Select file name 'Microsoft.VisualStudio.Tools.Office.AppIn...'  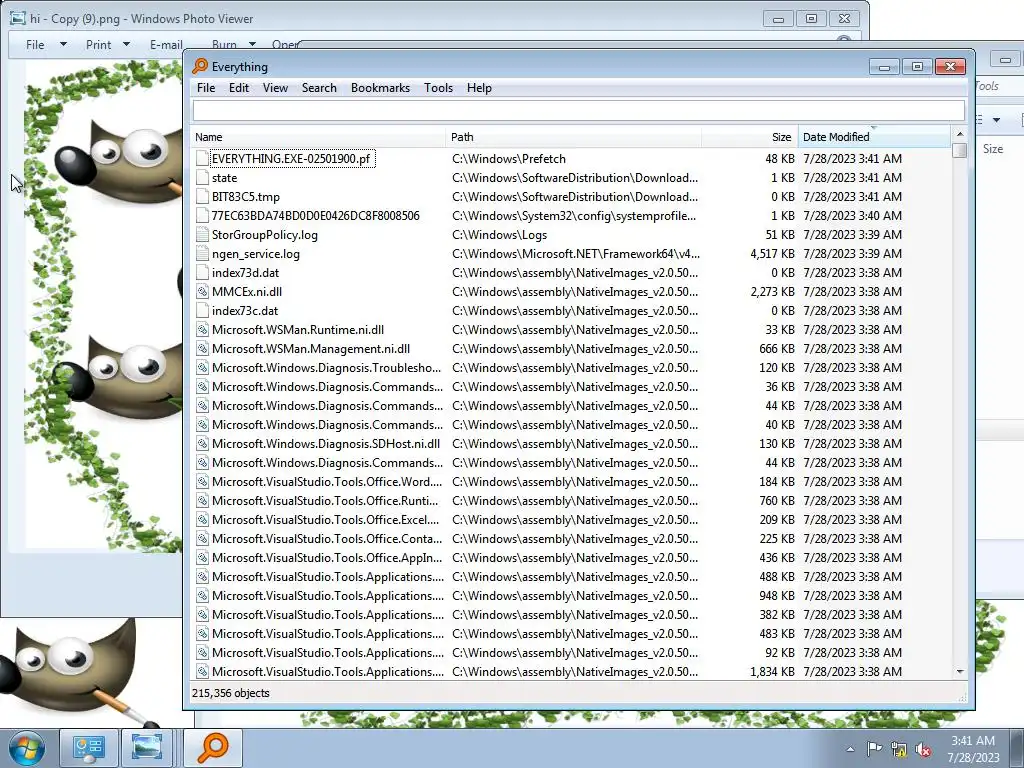[x=327, y=558]
